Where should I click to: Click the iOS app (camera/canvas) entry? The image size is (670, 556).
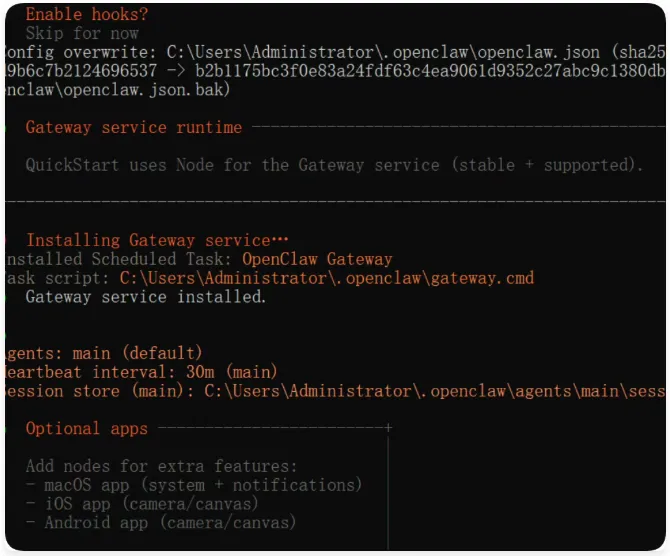(142, 504)
